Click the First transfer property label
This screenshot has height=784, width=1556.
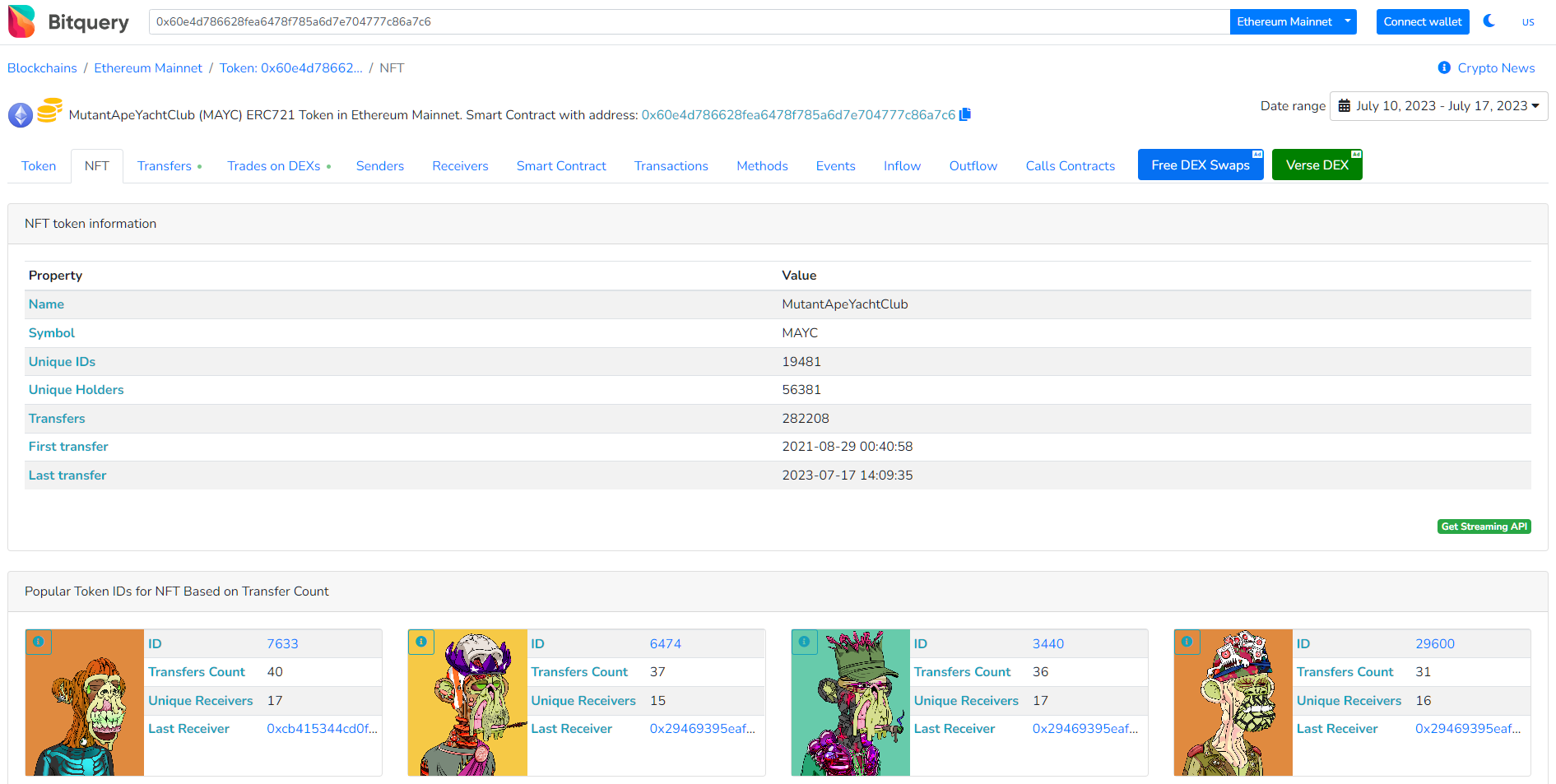pyautogui.click(x=68, y=446)
